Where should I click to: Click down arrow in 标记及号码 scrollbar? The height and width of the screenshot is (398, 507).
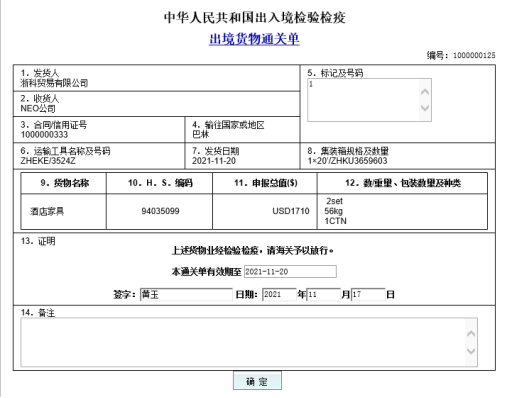click(425, 108)
